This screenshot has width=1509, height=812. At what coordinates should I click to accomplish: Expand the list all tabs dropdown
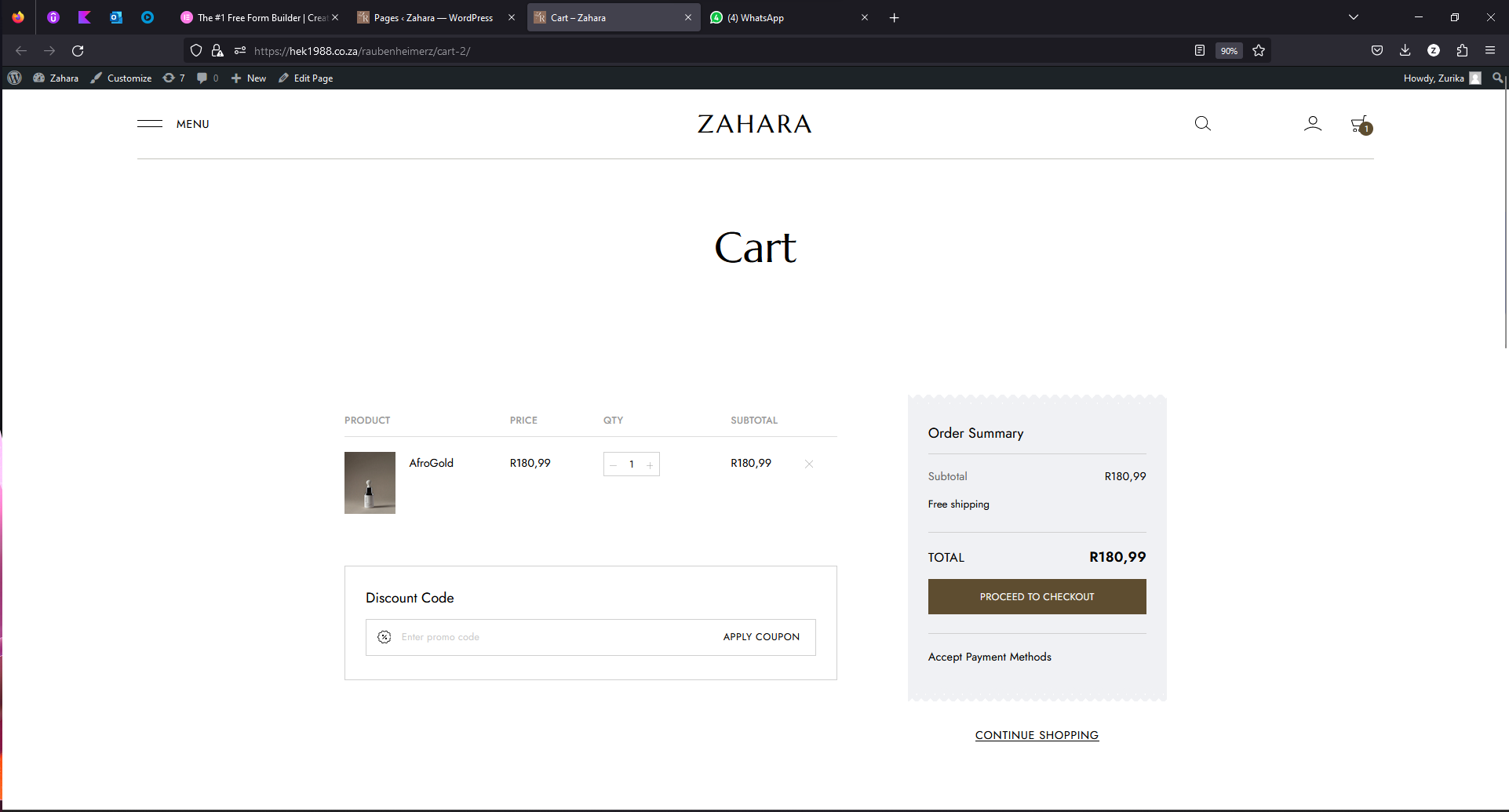pos(1353,17)
